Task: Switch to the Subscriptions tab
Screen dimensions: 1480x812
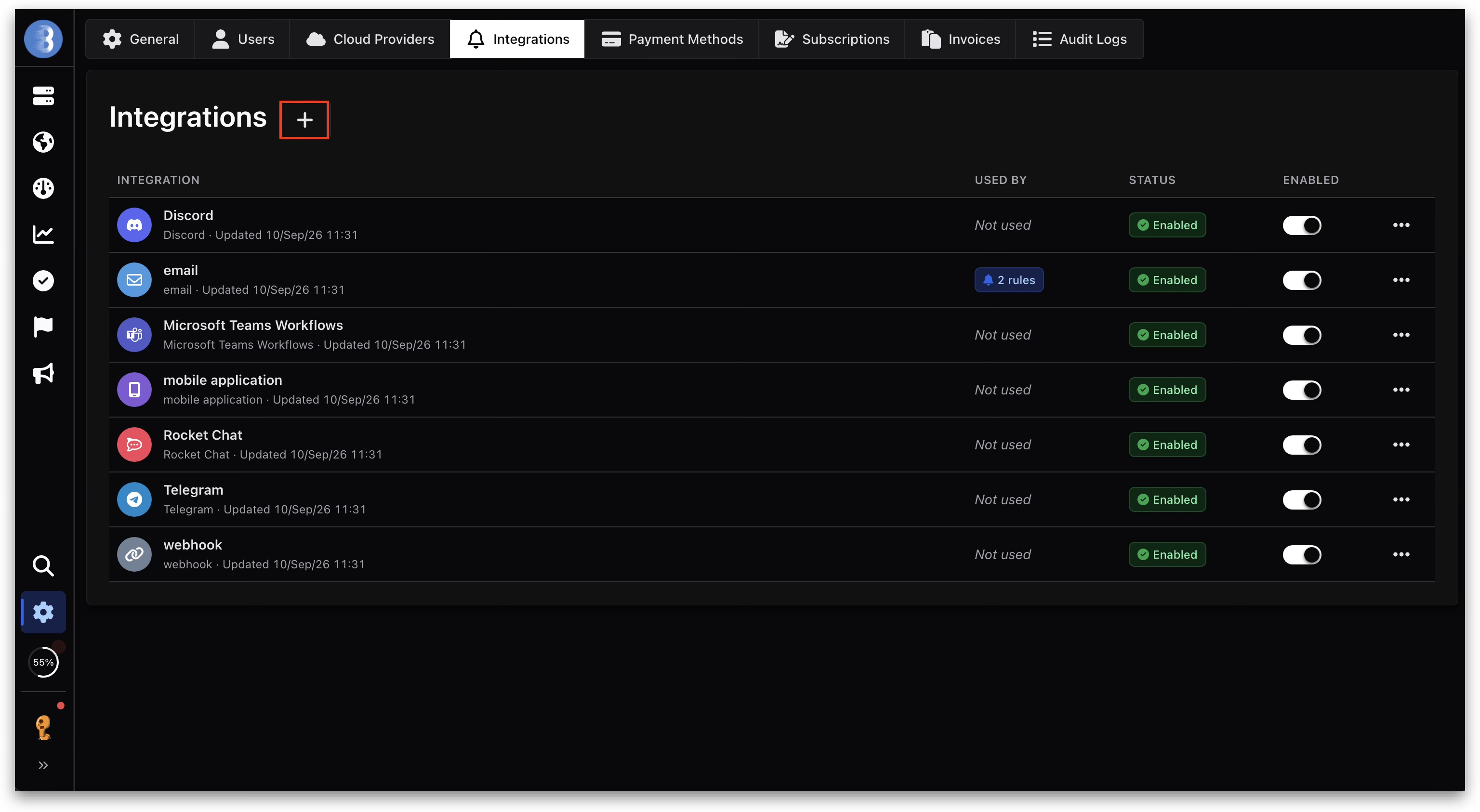Action: tap(832, 39)
